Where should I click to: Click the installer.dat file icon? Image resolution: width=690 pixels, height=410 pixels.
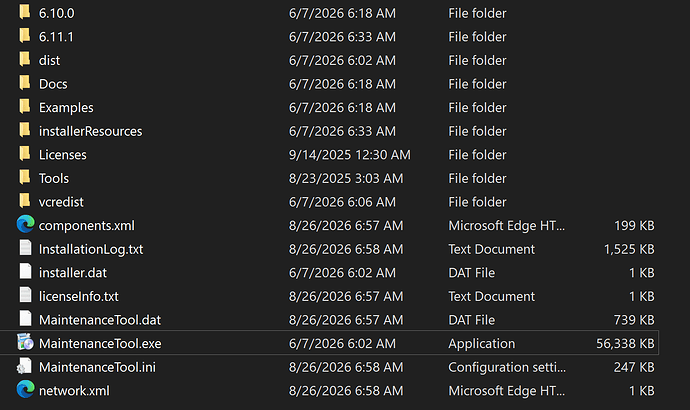tap(26, 271)
